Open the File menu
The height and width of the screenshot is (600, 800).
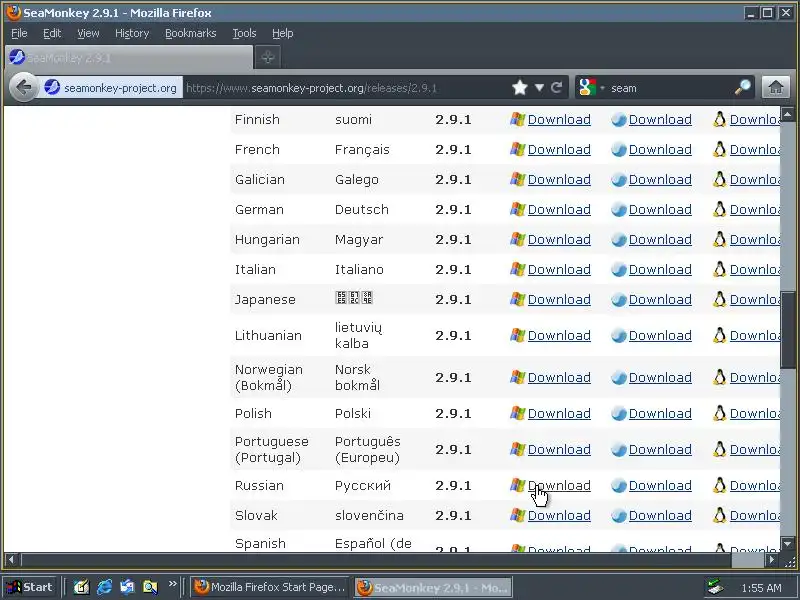tap(19, 33)
